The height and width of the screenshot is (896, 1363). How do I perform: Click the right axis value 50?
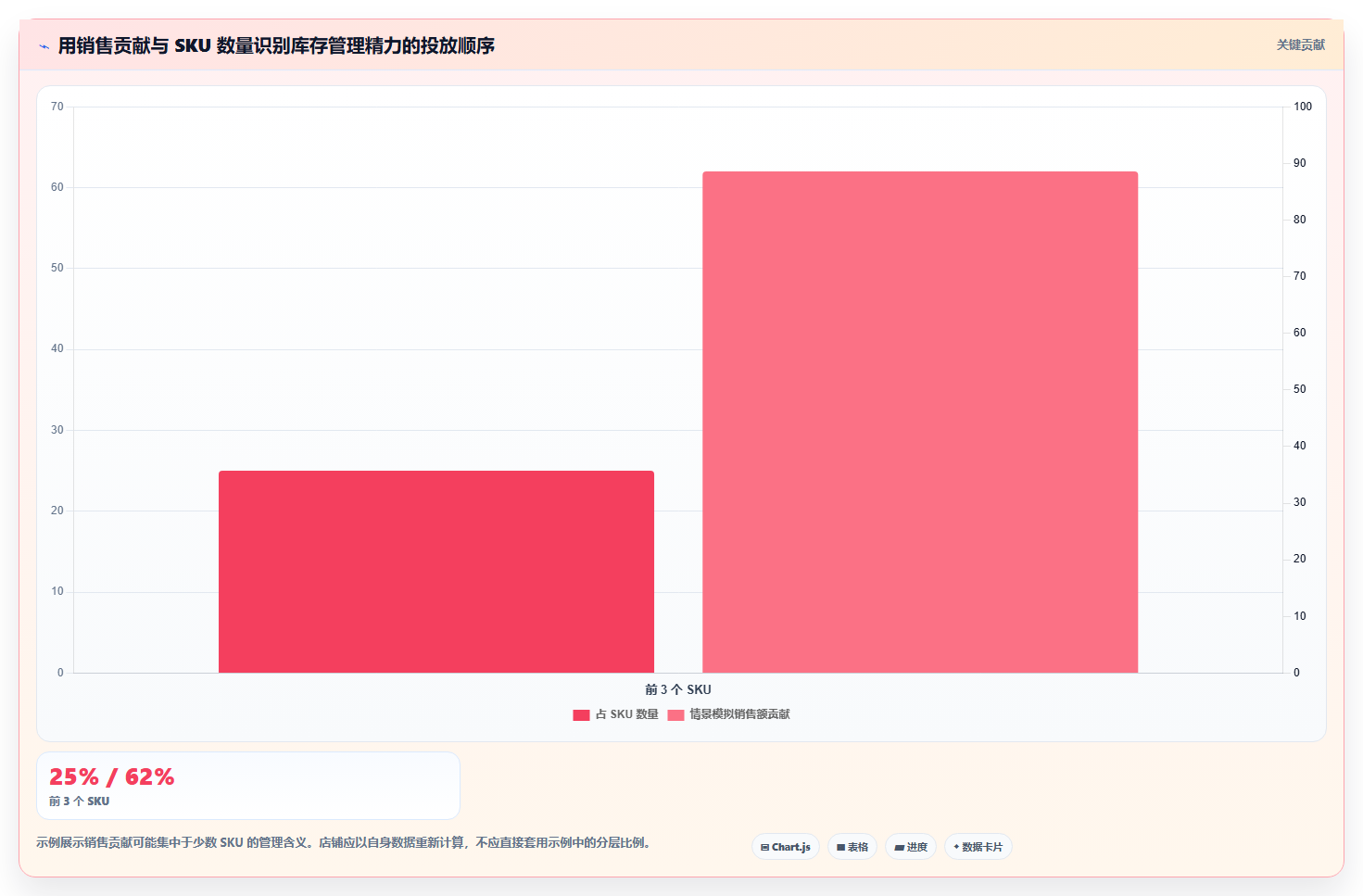[1300, 389]
